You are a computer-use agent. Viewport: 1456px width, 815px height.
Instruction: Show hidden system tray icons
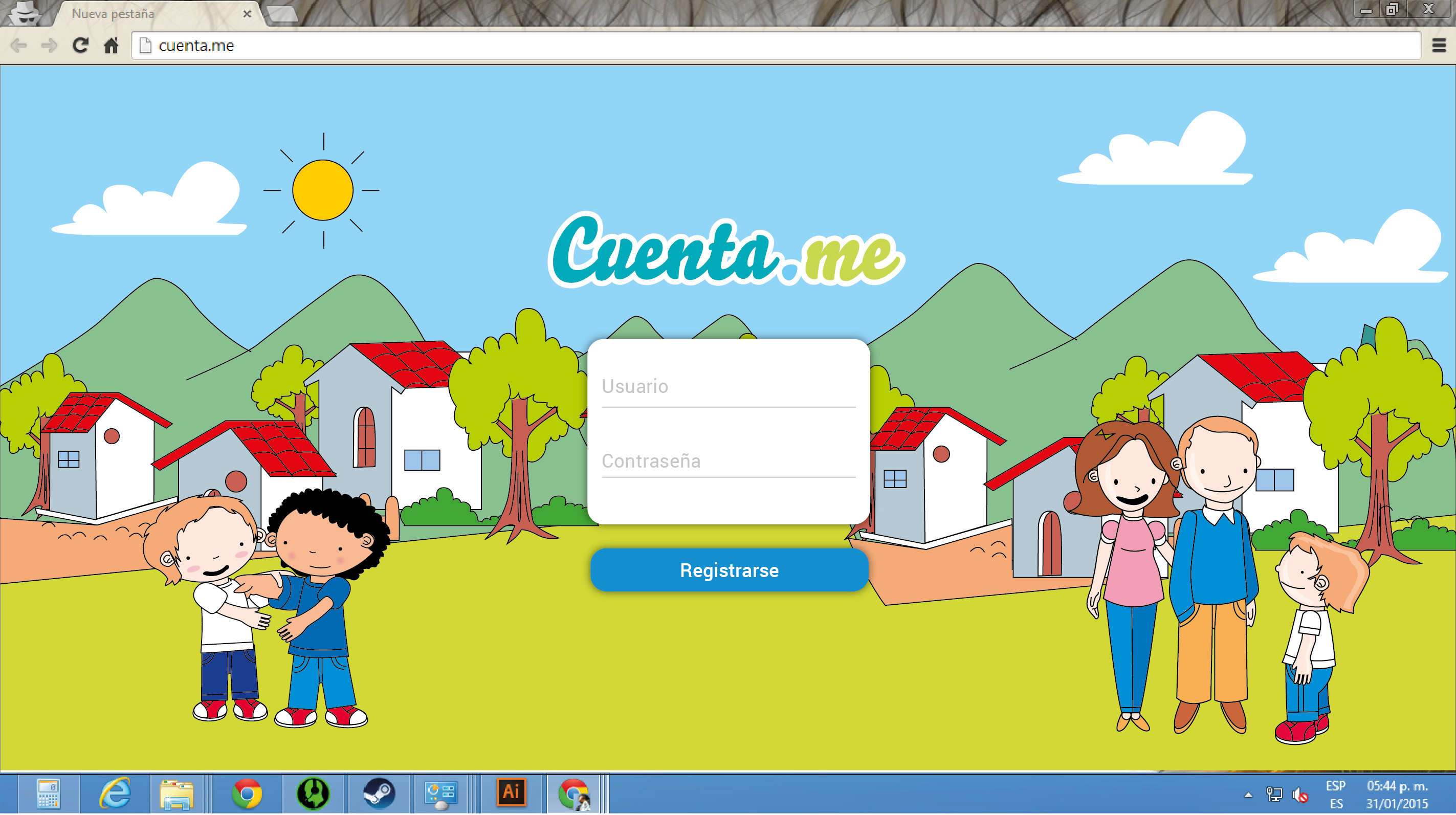(1248, 795)
